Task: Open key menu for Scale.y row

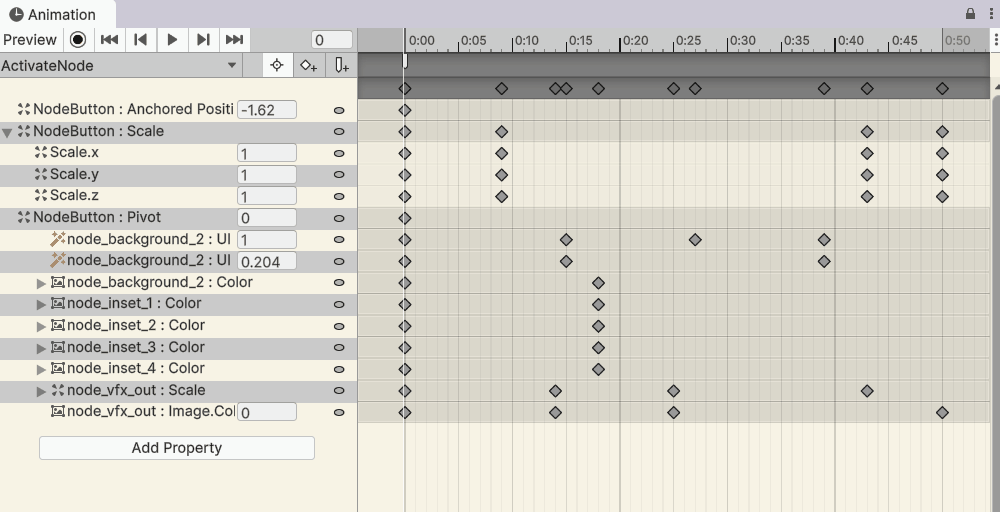Action: [x=339, y=175]
